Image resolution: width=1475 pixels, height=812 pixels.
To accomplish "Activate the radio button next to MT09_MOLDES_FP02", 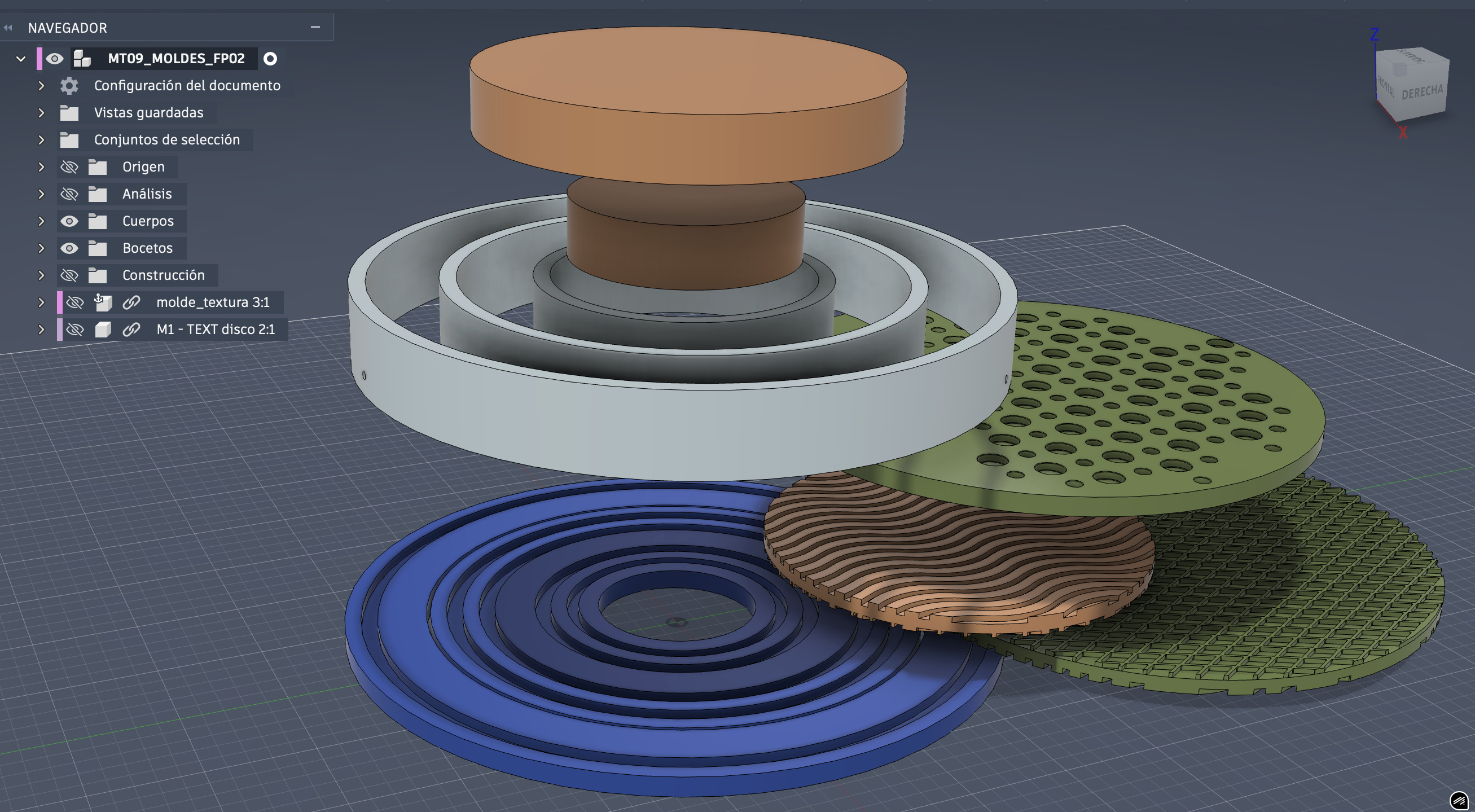I will tap(270, 59).
